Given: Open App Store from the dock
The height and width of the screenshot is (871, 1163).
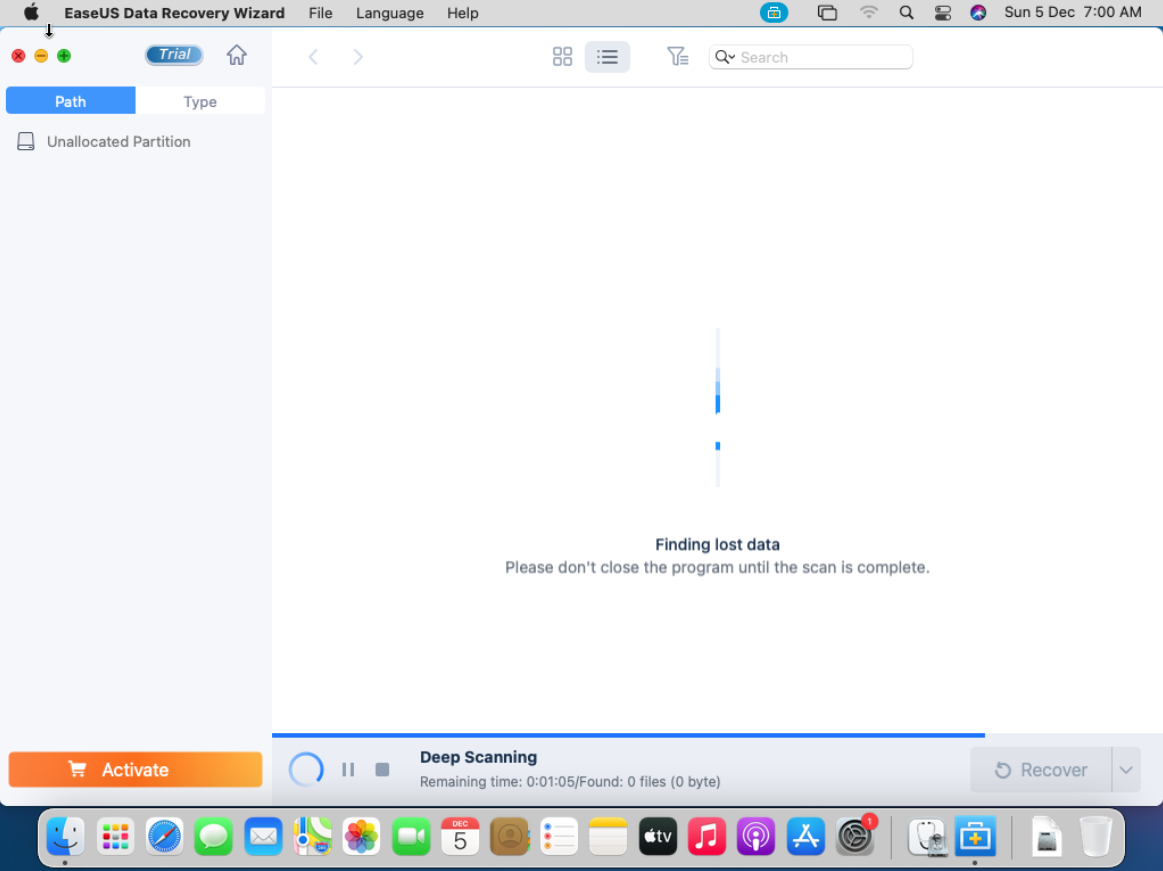Looking at the screenshot, I should point(805,837).
